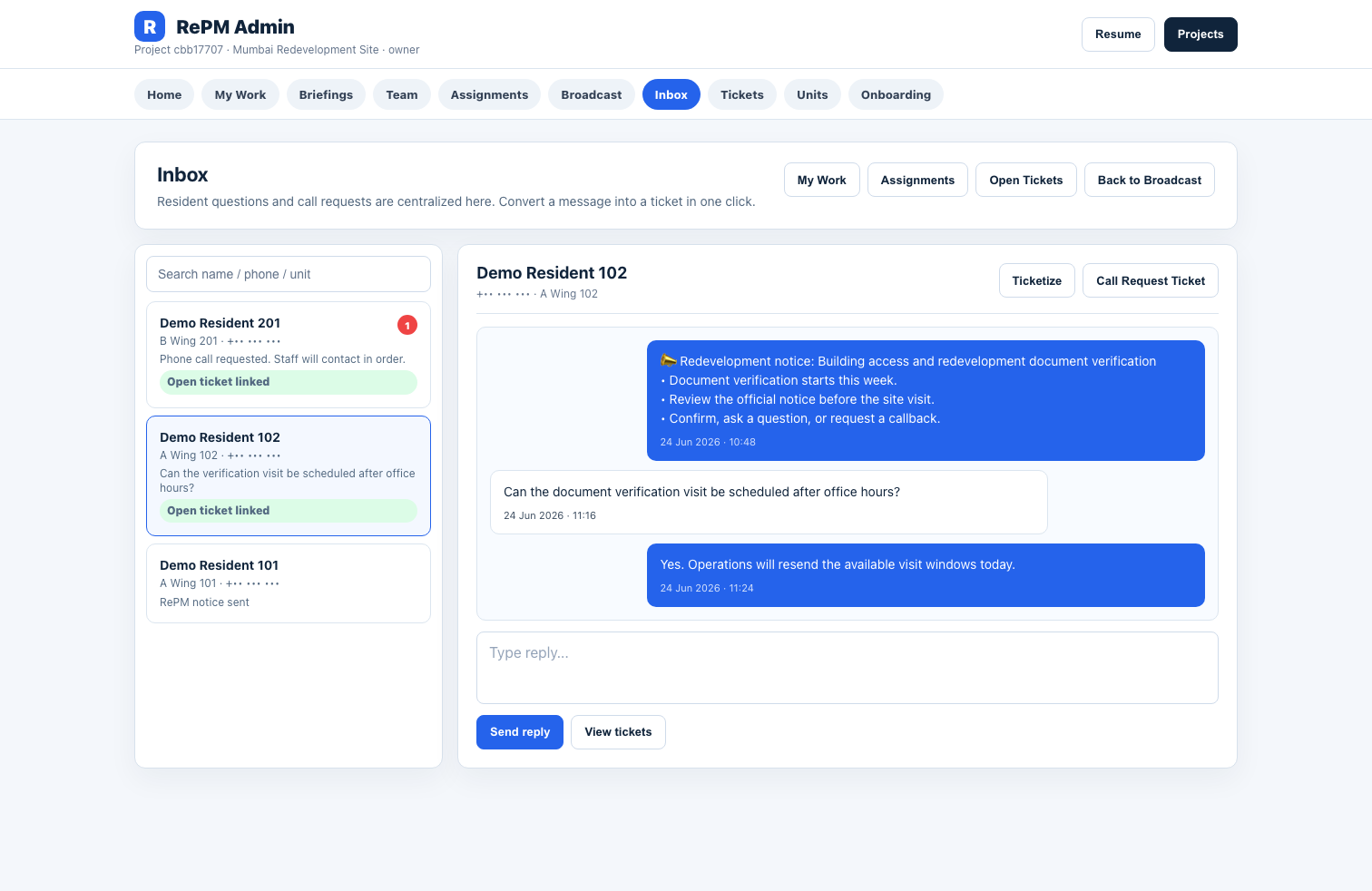The width and height of the screenshot is (1372, 891).
Task: Open the Assignments tab in navigation bar
Action: pyautogui.click(x=489, y=94)
